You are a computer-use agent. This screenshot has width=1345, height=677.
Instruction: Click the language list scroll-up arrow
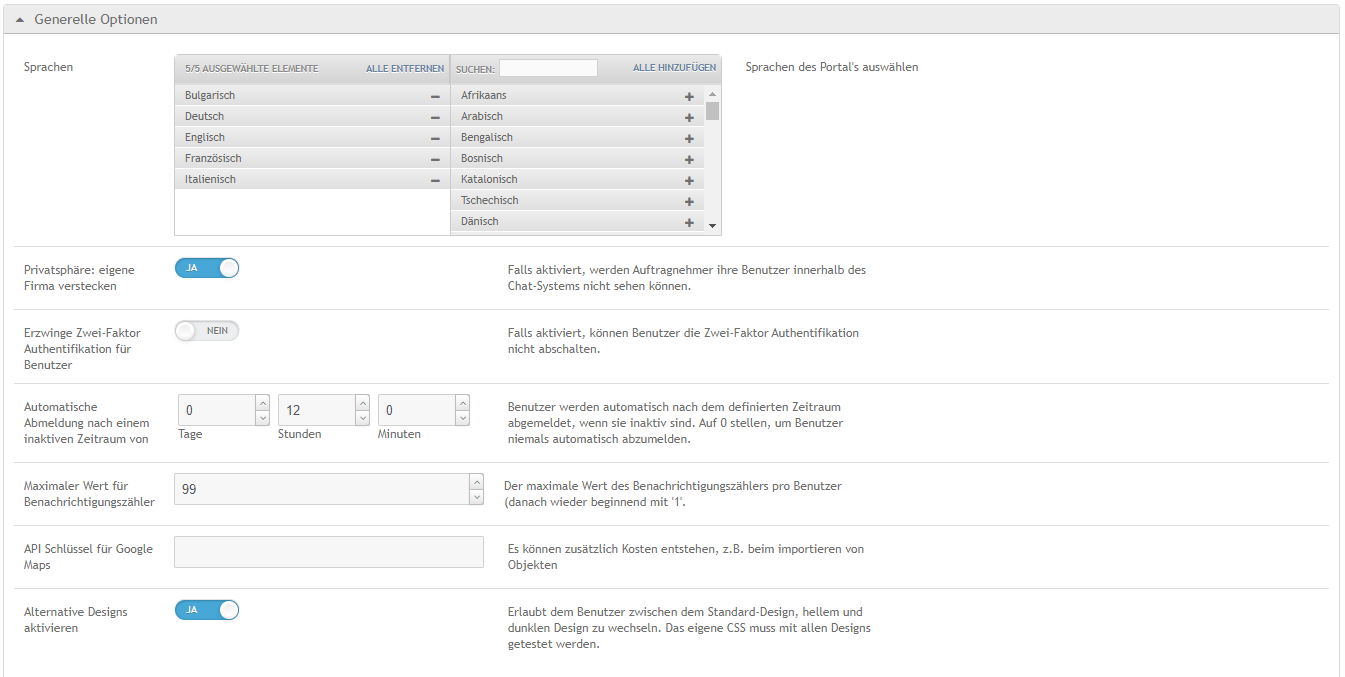tap(712, 94)
